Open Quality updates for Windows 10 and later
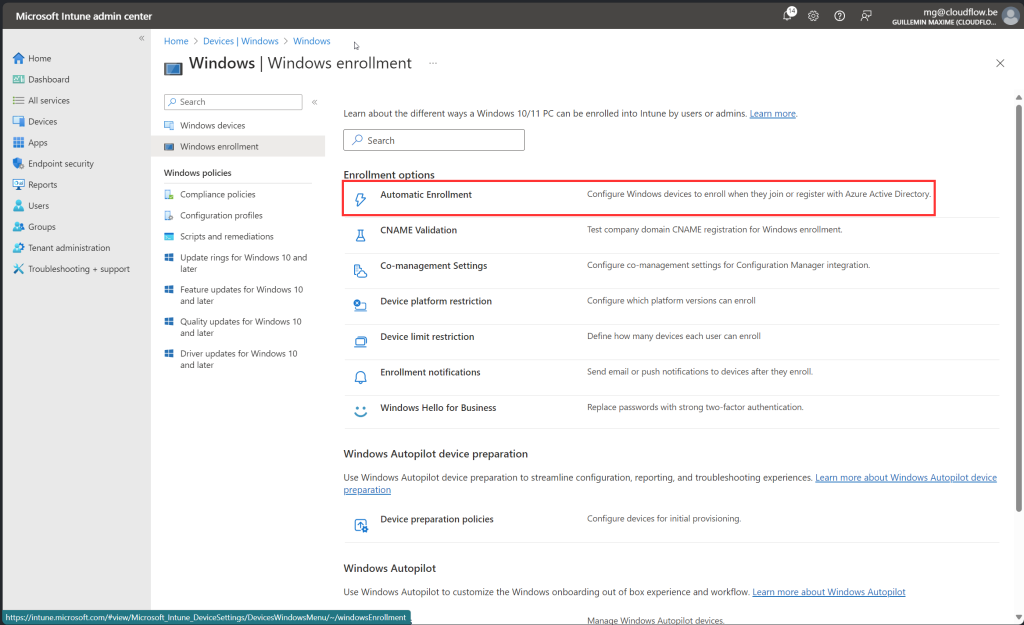 coord(238,327)
